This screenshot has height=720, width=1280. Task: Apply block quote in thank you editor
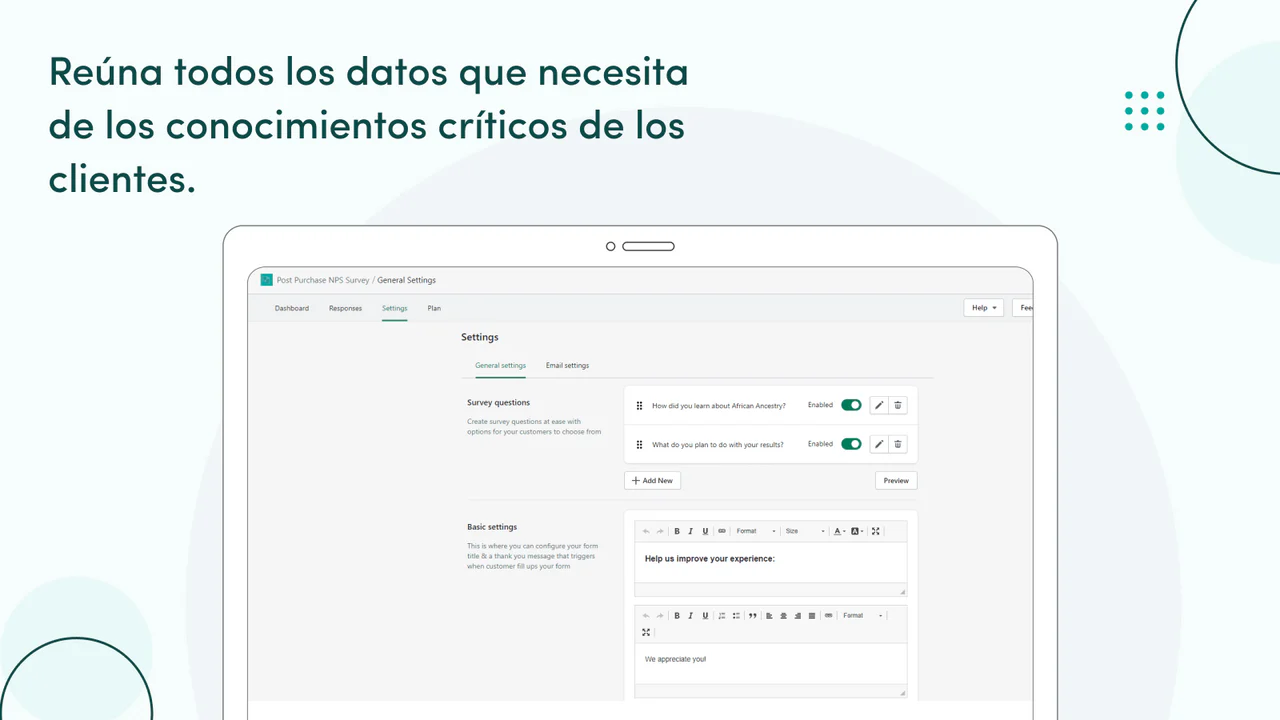753,615
